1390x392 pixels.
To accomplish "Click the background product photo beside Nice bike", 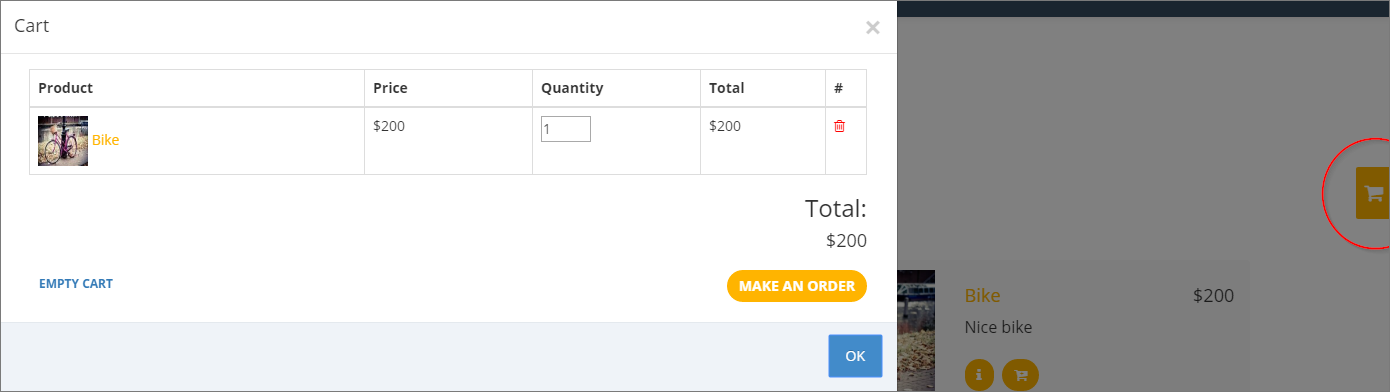I will tap(916, 331).
